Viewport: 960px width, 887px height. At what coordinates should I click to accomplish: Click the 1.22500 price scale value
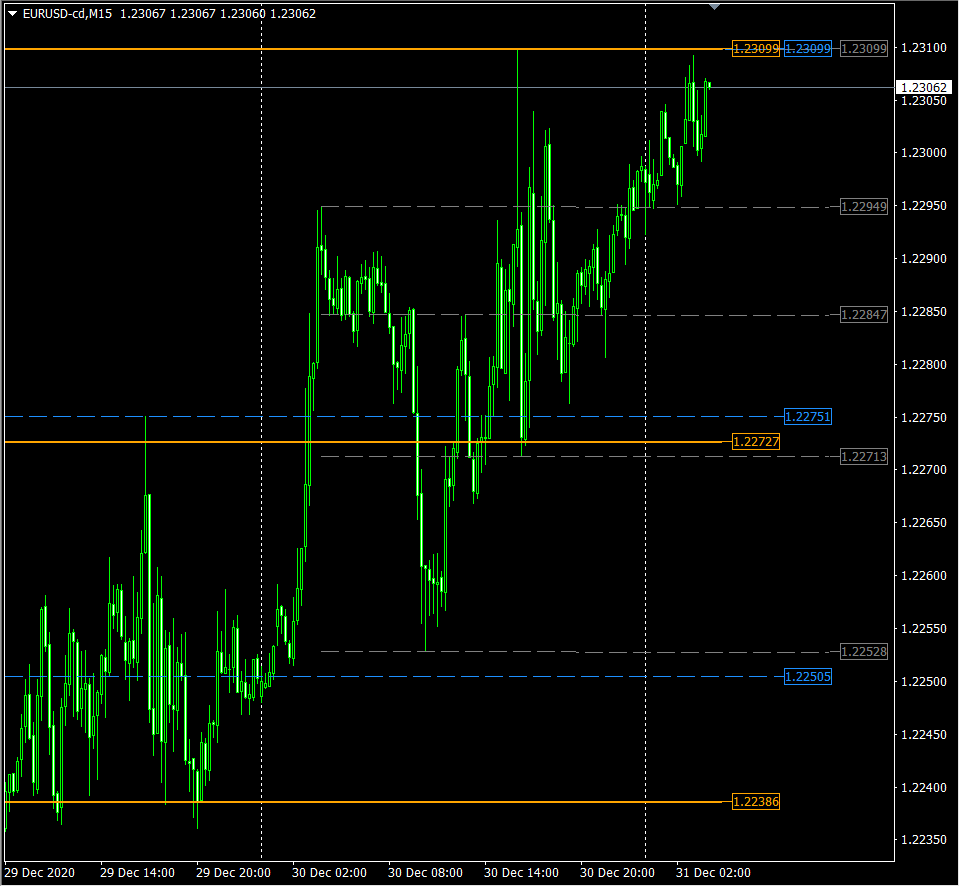[924, 682]
